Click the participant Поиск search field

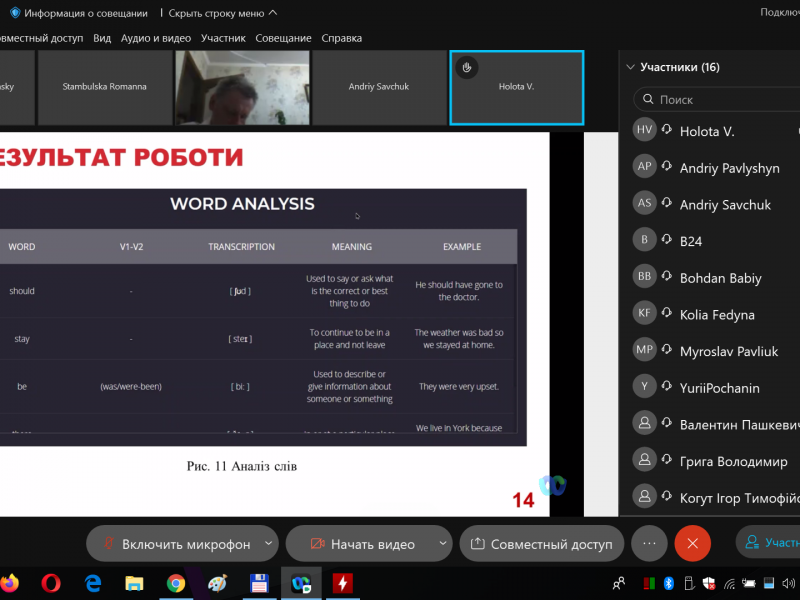pyautogui.click(x=720, y=100)
